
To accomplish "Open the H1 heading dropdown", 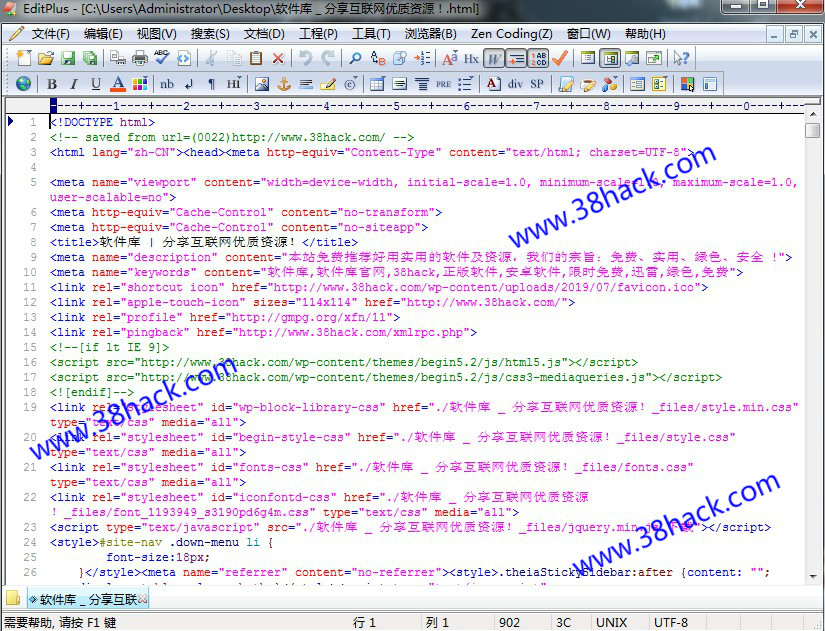I will [234, 84].
